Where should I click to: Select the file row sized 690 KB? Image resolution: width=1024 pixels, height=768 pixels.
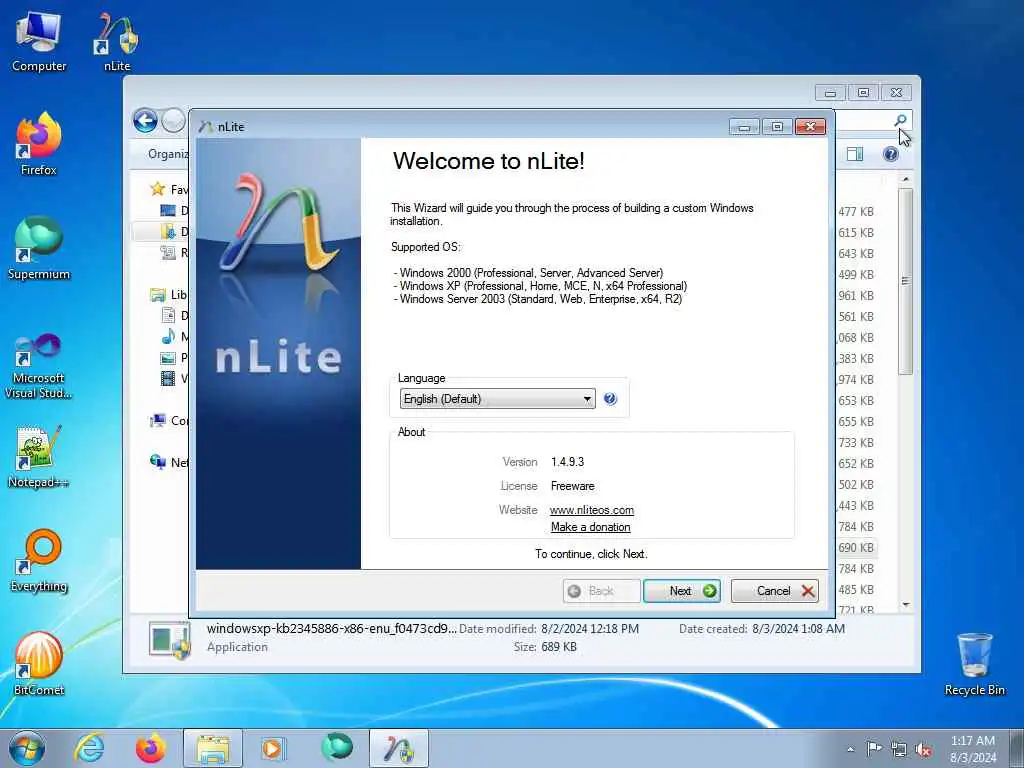tap(856, 547)
